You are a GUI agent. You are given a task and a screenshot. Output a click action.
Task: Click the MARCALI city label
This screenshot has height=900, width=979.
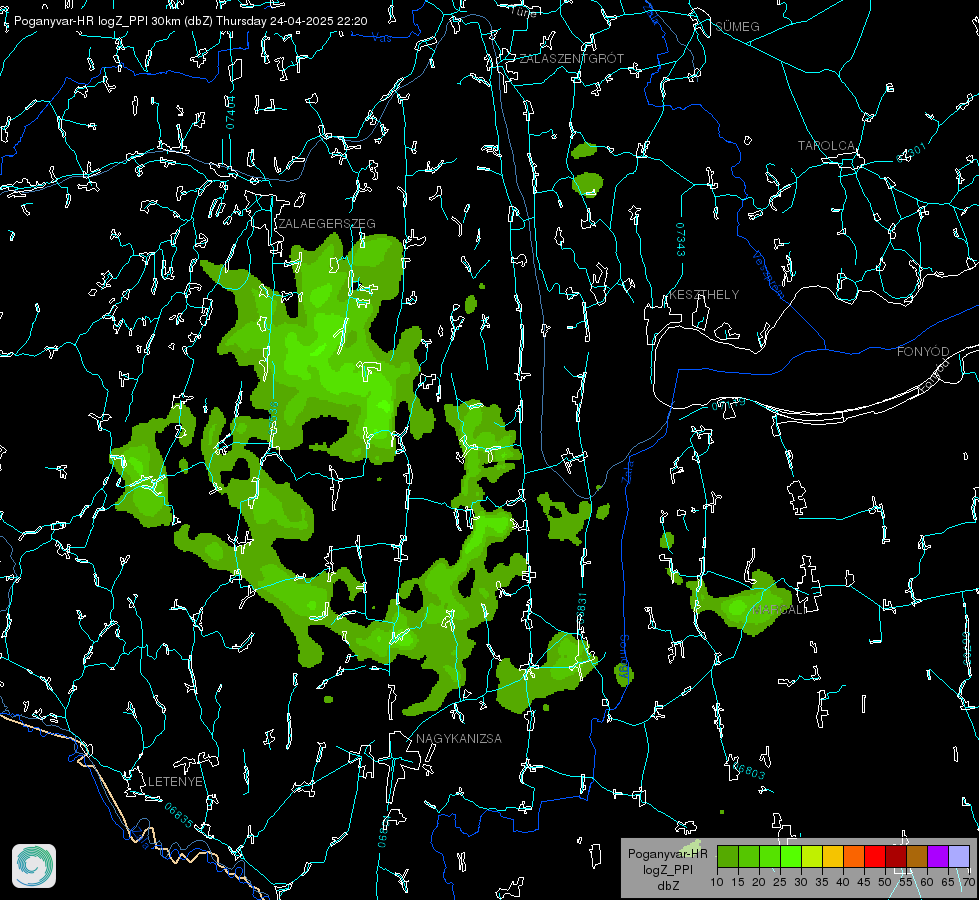click(779, 610)
